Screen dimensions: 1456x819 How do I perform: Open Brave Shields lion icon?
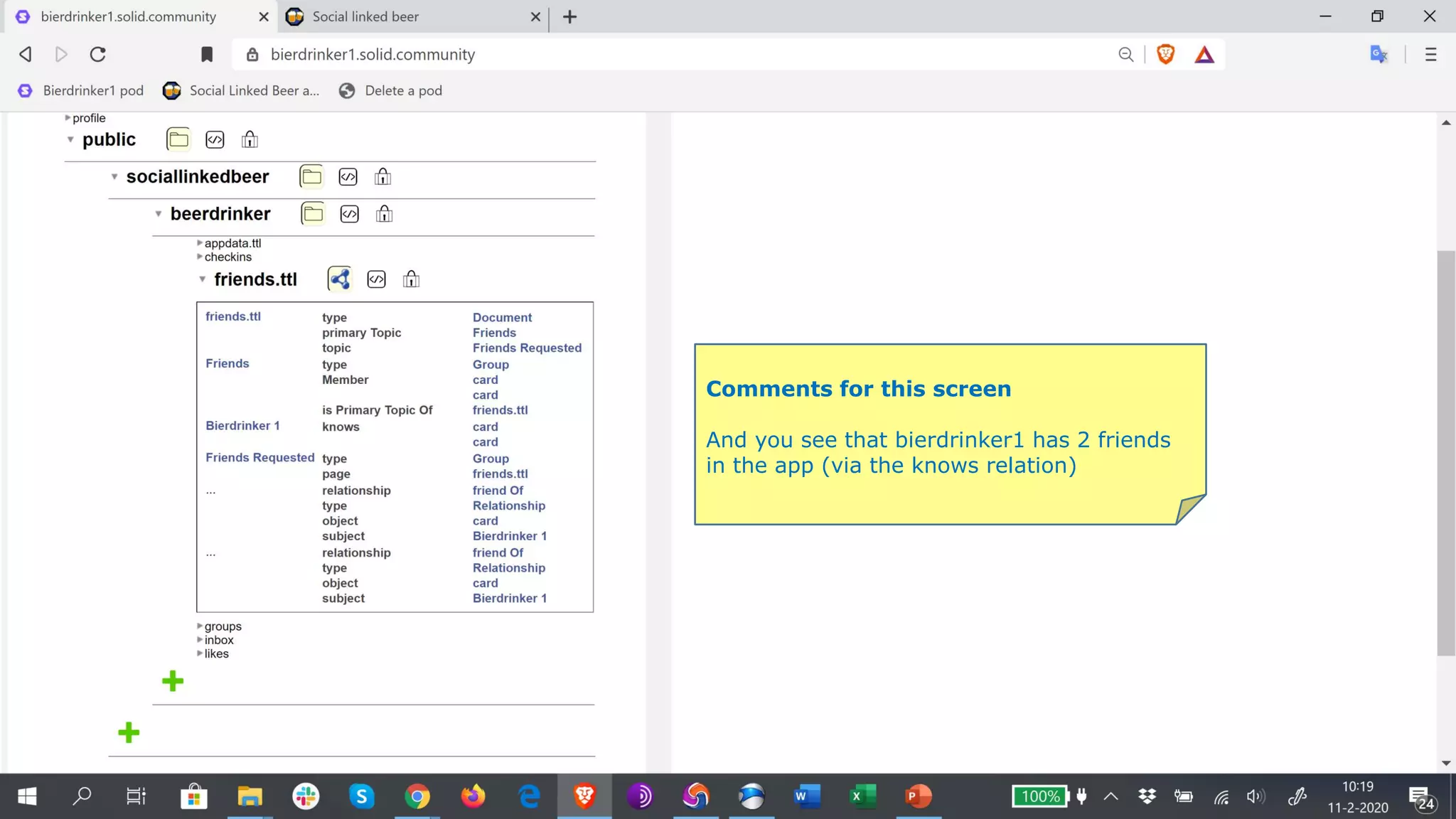pyautogui.click(x=1166, y=54)
